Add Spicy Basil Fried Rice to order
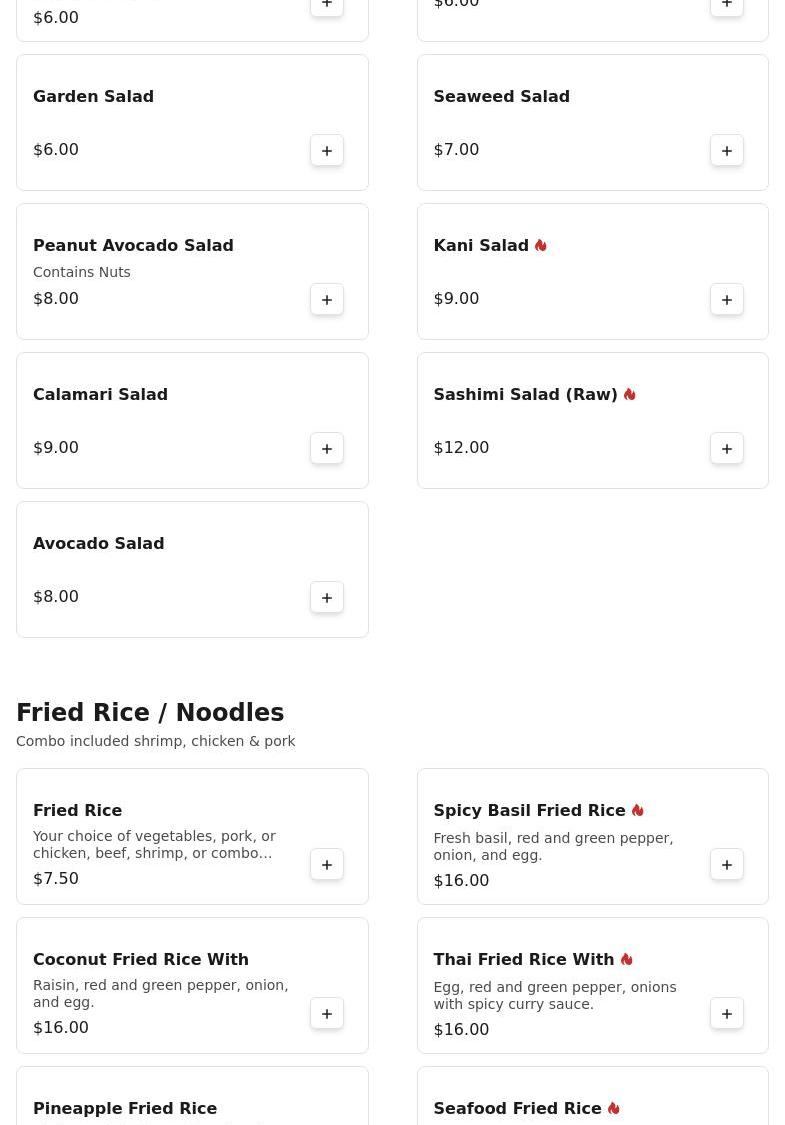This screenshot has height=1125, width=785. 727,864
